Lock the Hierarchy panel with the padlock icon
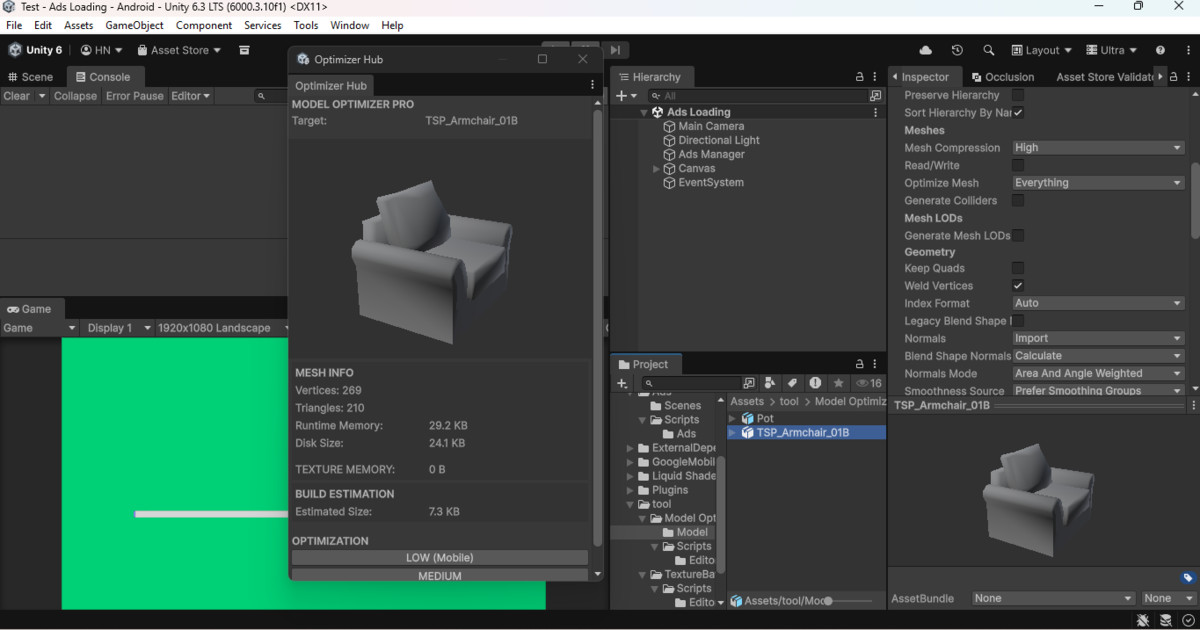Viewport: 1200px width, 630px height. pos(859,77)
